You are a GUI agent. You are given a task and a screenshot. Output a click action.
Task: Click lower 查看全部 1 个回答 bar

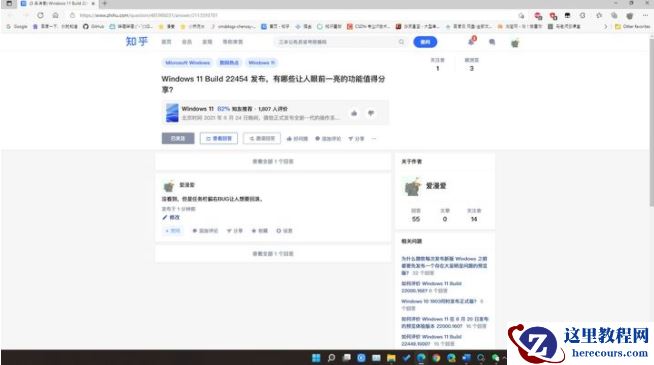pyautogui.click(x=273, y=254)
